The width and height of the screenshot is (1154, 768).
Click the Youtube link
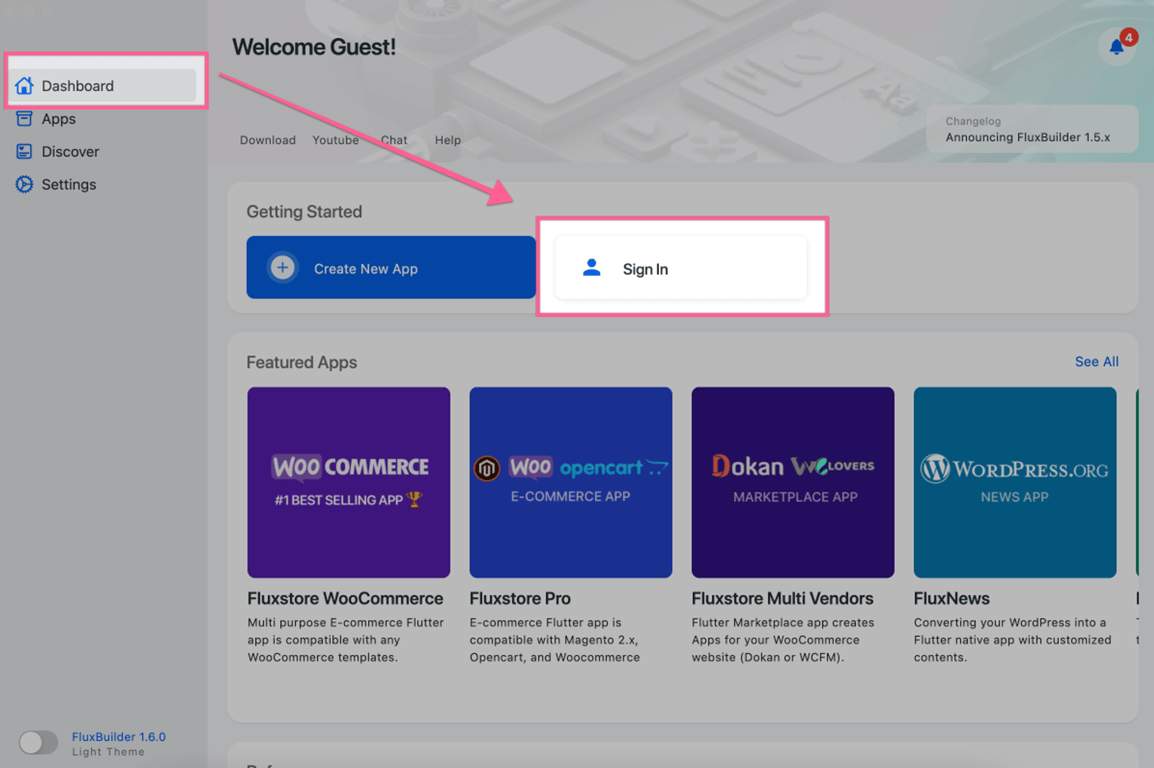[336, 140]
